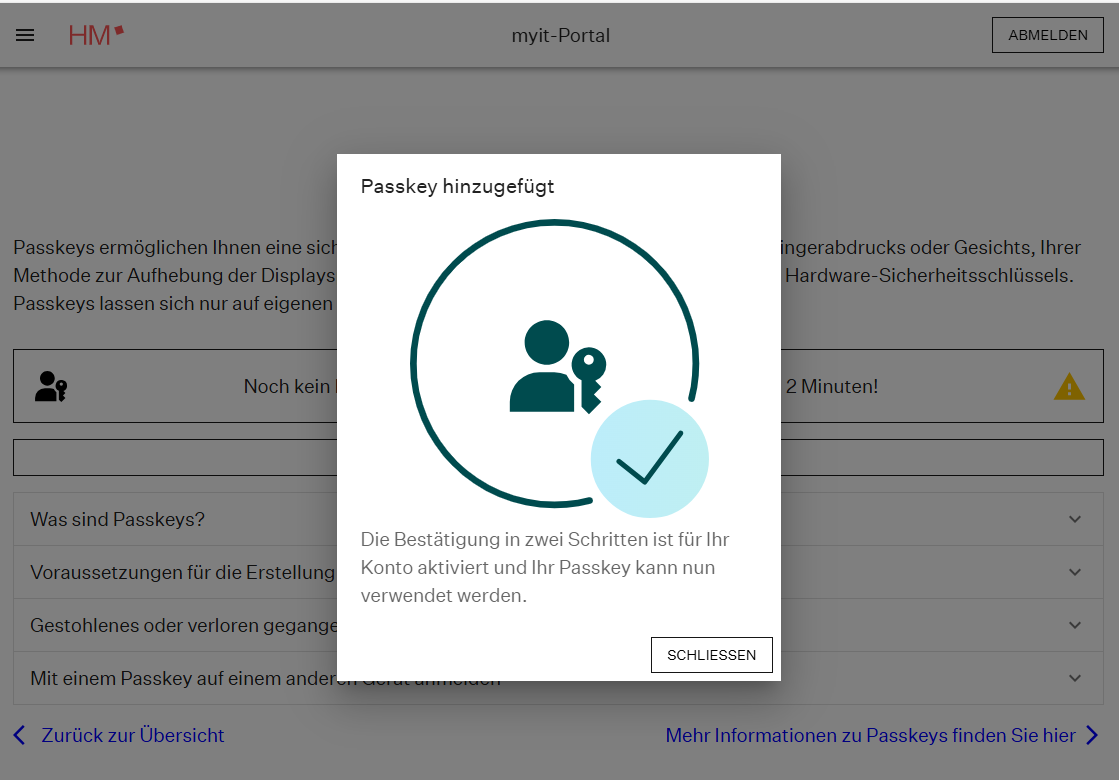Click the myit-Portal header title
Screen dimensions: 1119x780
point(560,36)
